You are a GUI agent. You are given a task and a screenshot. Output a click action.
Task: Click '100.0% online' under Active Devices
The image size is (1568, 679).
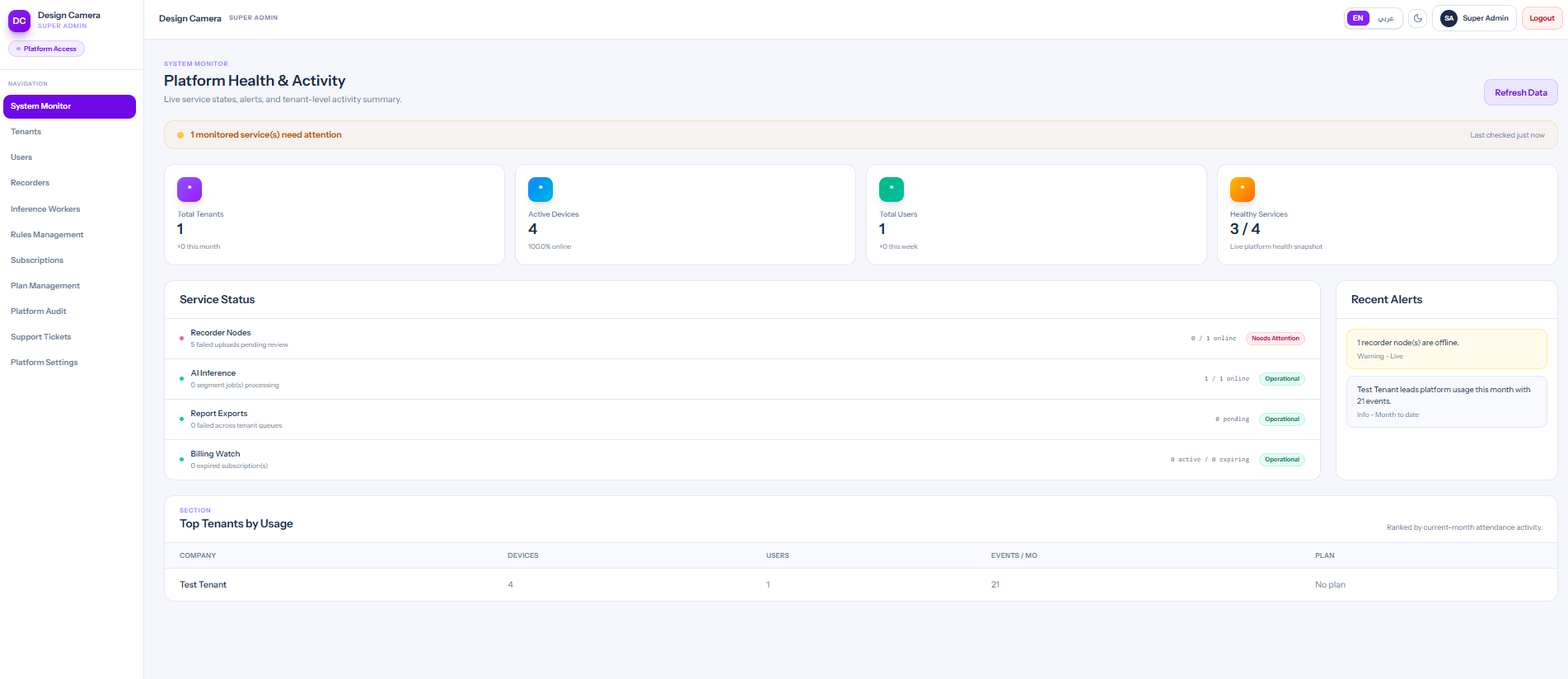coord(550,247)
